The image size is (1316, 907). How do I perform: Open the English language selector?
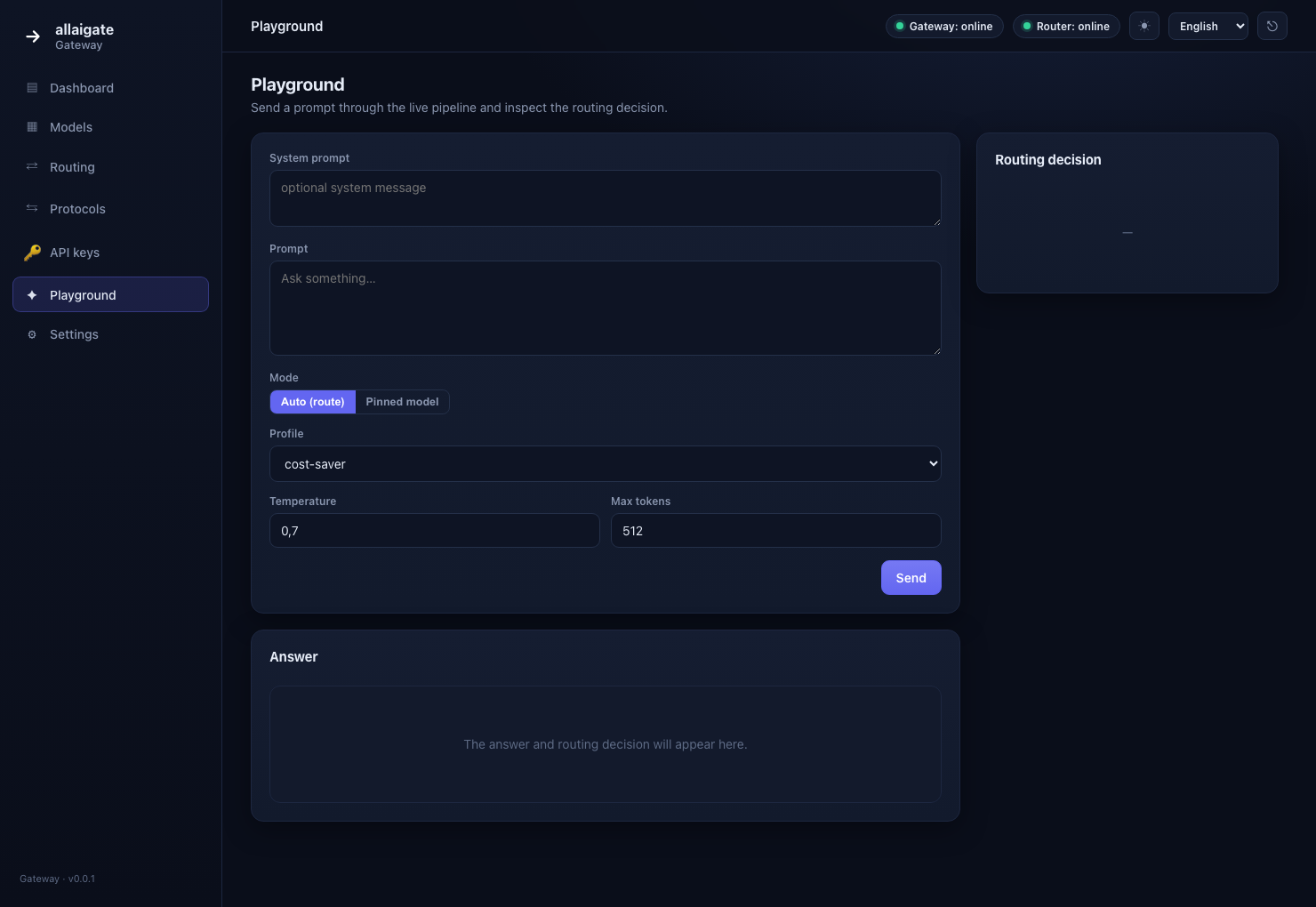tap(1208, 26)
